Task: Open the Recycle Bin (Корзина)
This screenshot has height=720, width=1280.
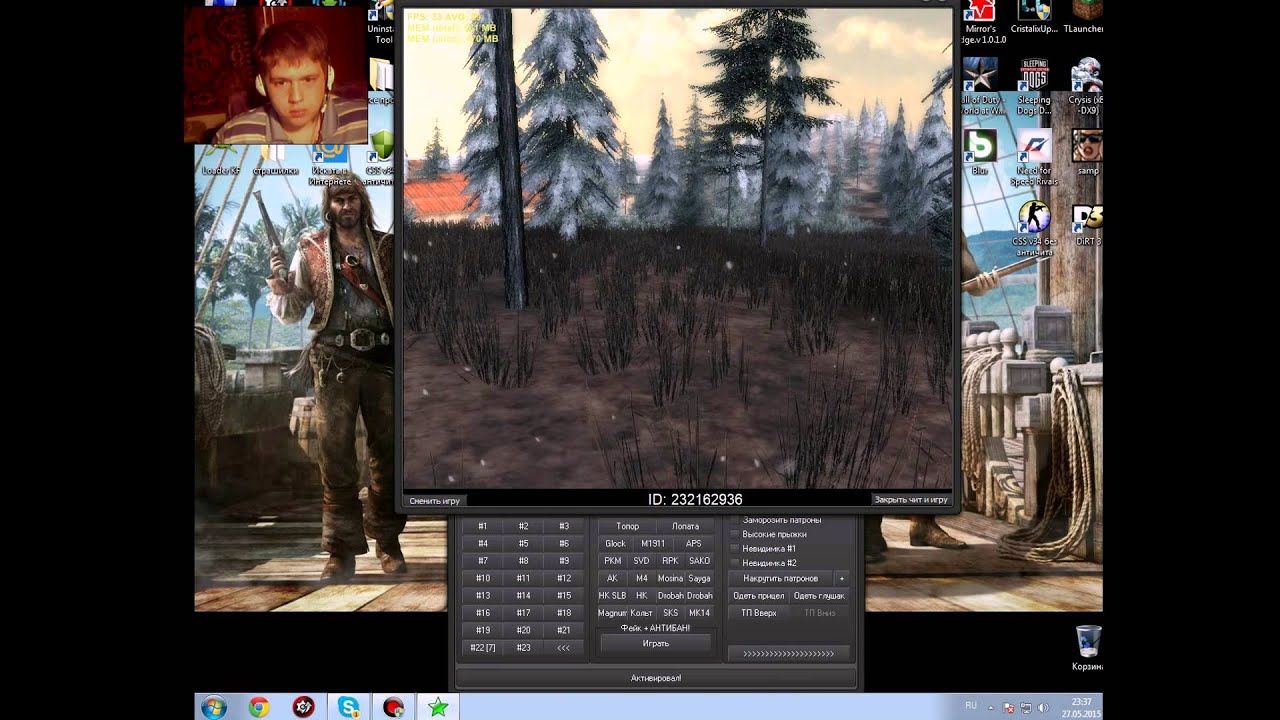Action: tap(1088, 648)
